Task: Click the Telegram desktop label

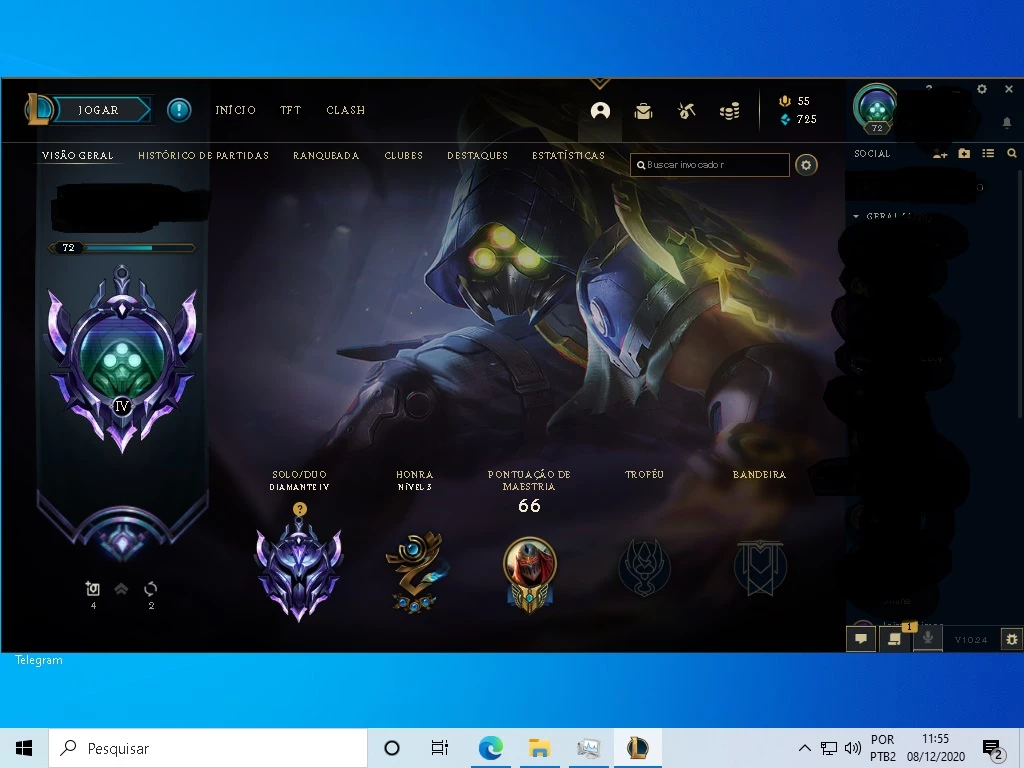Action: pos(39,660)
